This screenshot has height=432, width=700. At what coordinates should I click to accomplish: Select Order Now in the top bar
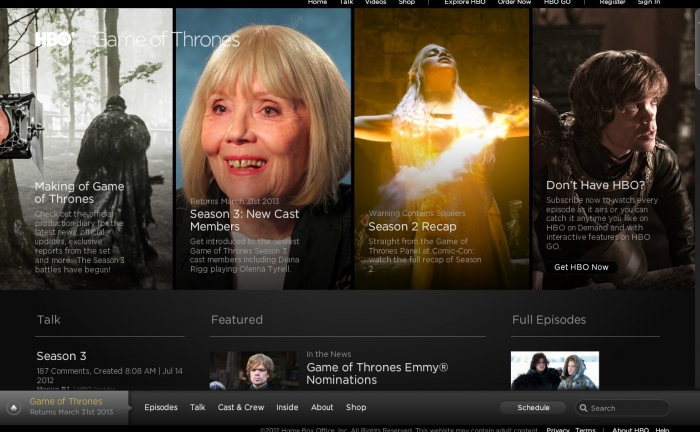click(514, 2)
